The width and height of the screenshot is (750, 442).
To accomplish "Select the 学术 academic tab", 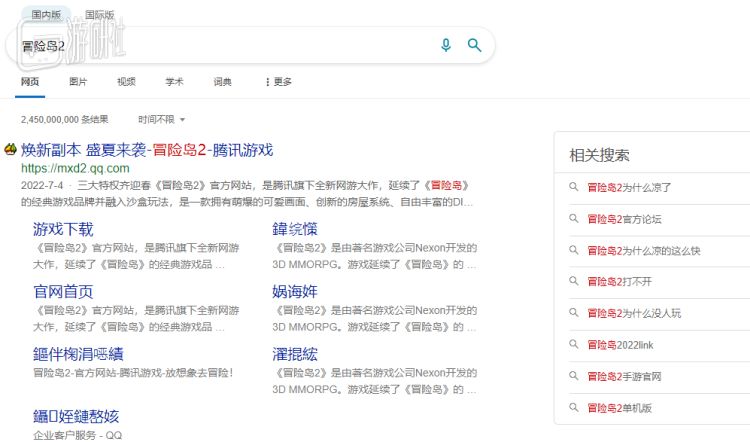I will pyautogui.click(x=174, y=82).
